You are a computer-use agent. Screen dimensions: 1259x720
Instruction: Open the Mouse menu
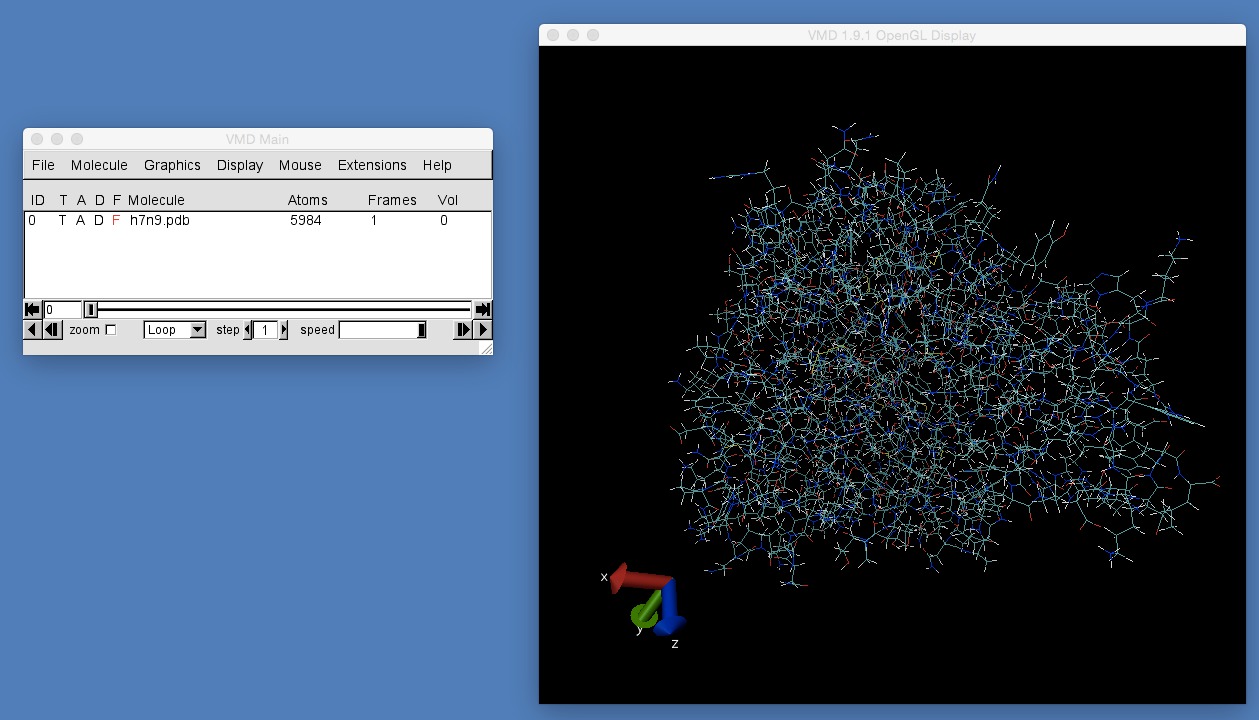coord(300,165)
